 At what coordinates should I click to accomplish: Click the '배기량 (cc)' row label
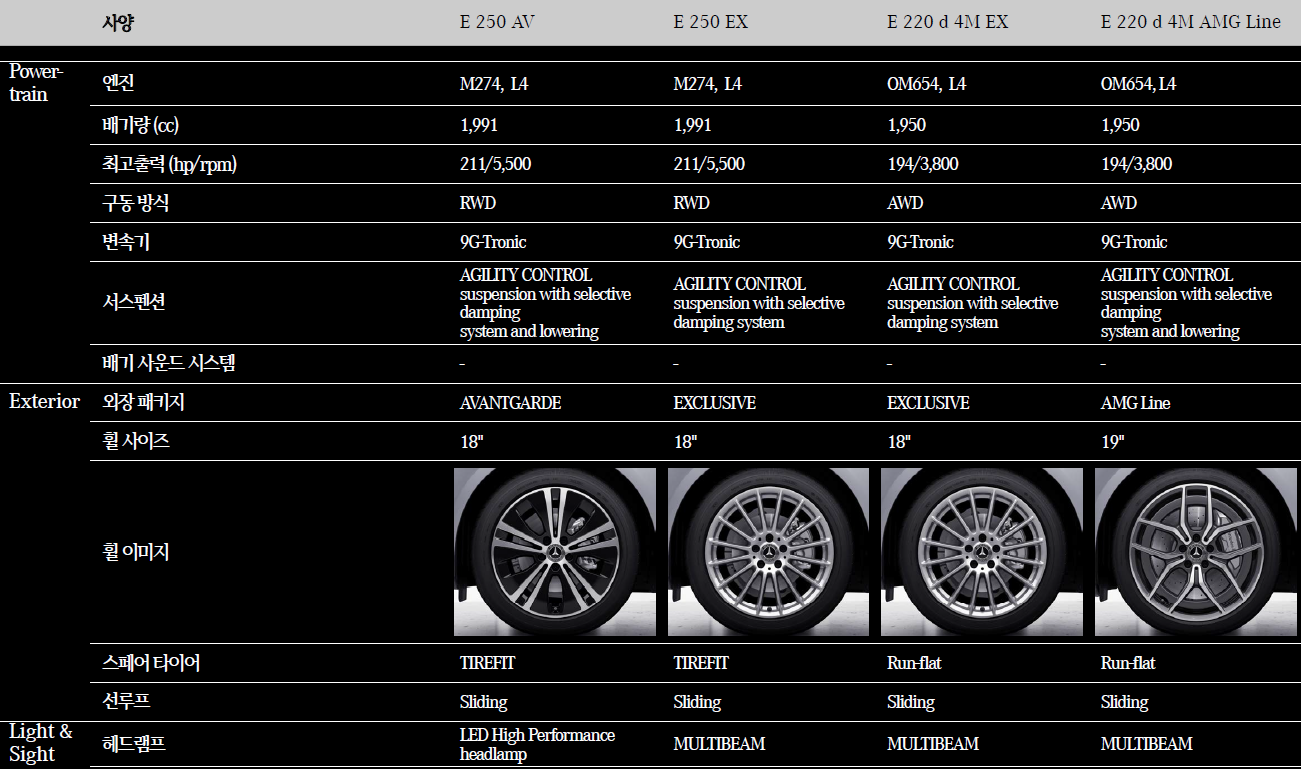140,125
